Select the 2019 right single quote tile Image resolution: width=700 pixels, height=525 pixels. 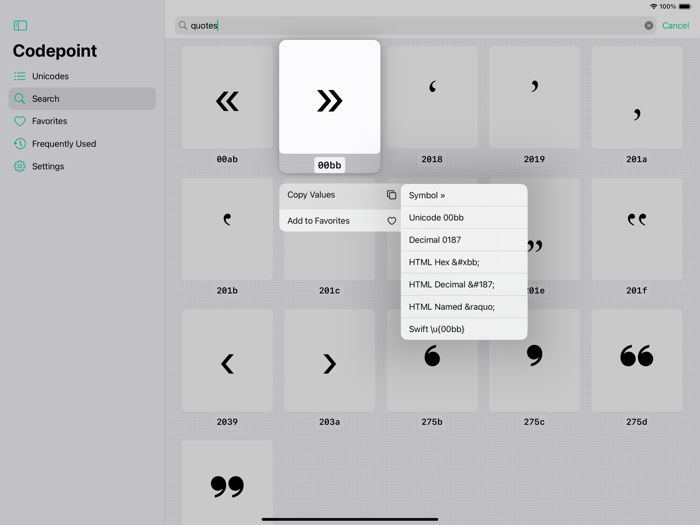pos(534,97)
